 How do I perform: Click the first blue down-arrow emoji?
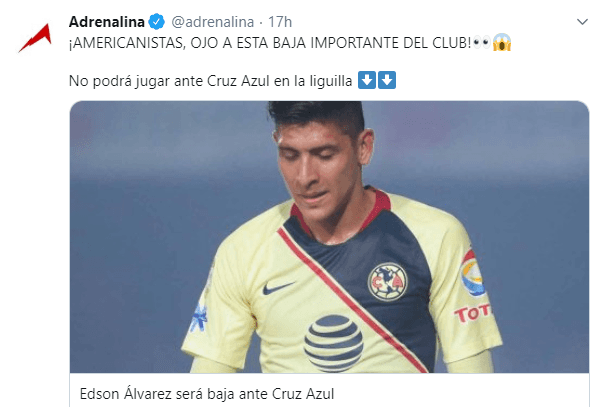(x=367, y=80)
